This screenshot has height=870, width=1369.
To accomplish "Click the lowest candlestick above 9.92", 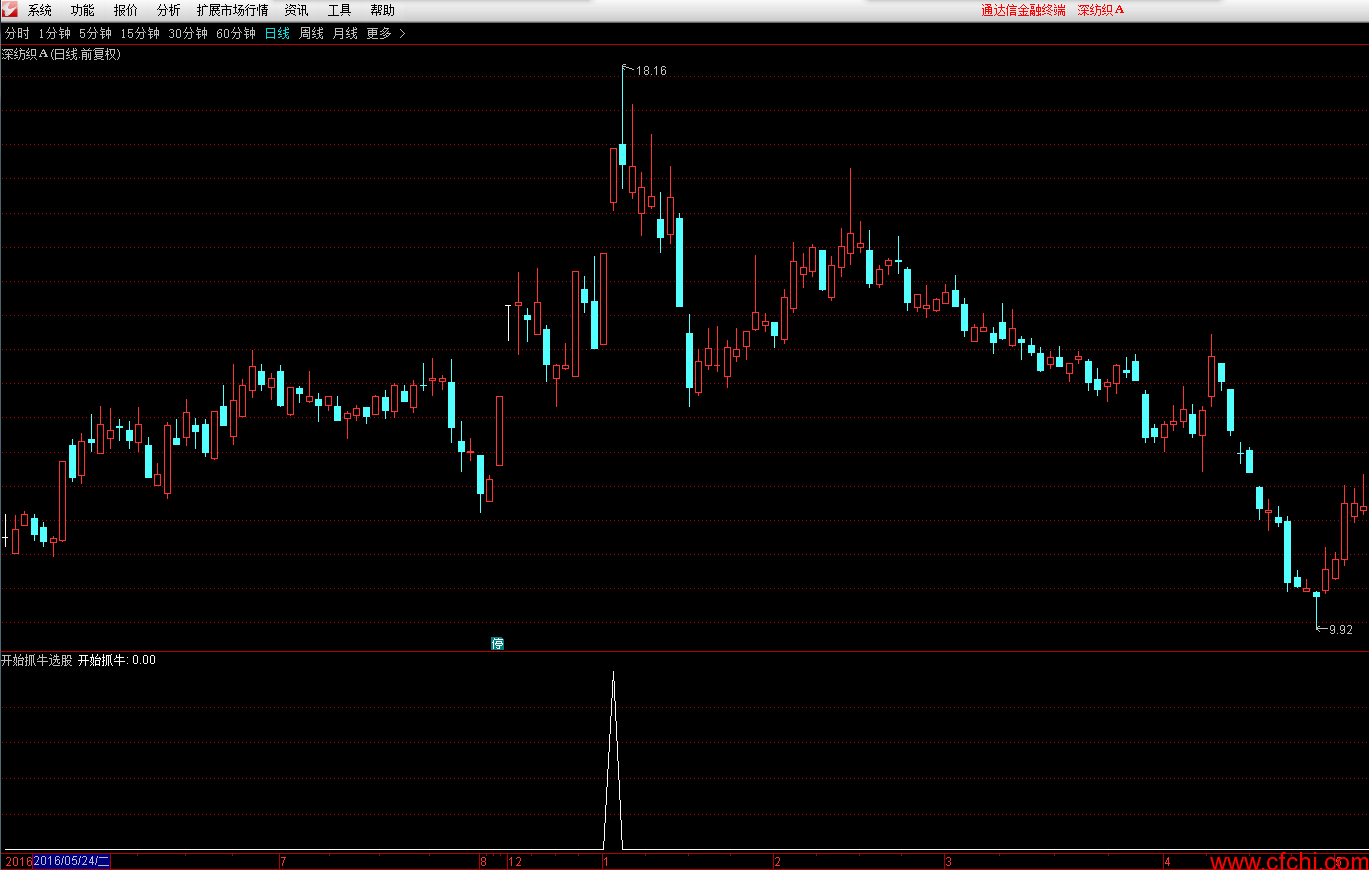I will [x=1316, y=594].
